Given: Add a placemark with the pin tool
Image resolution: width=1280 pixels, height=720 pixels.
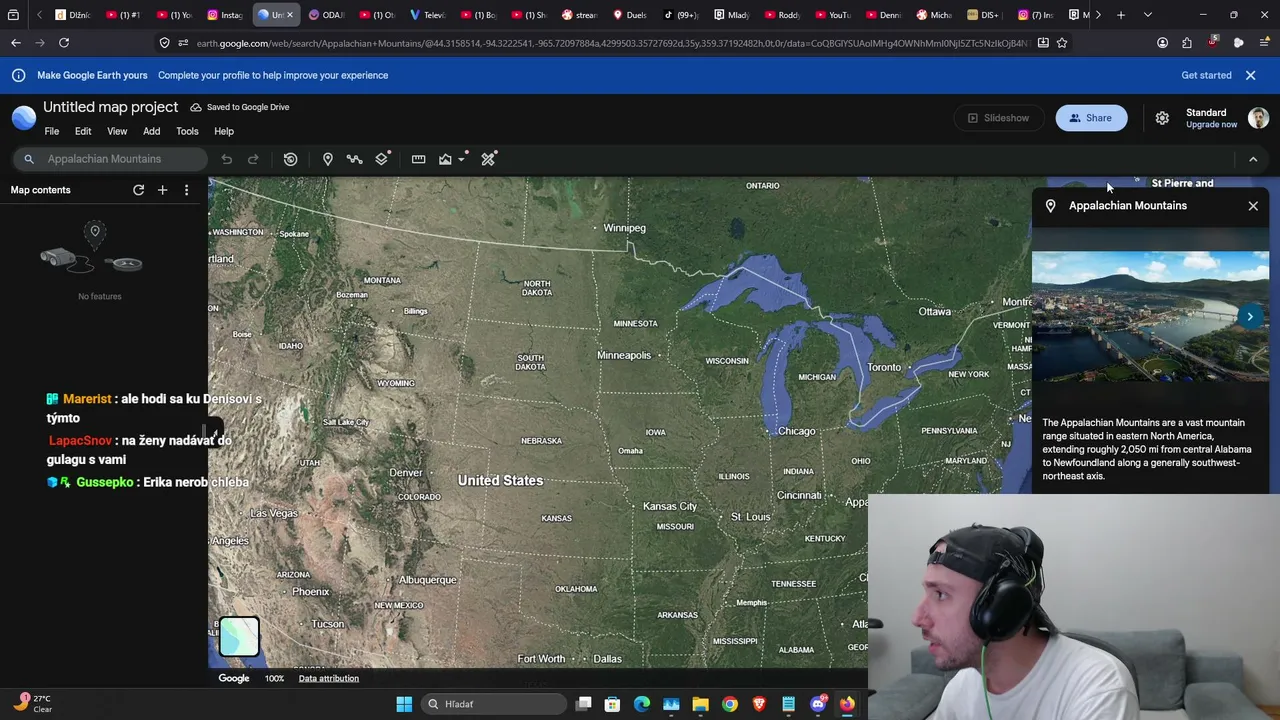Looking at the screenshot, I should tap(327, 159).
